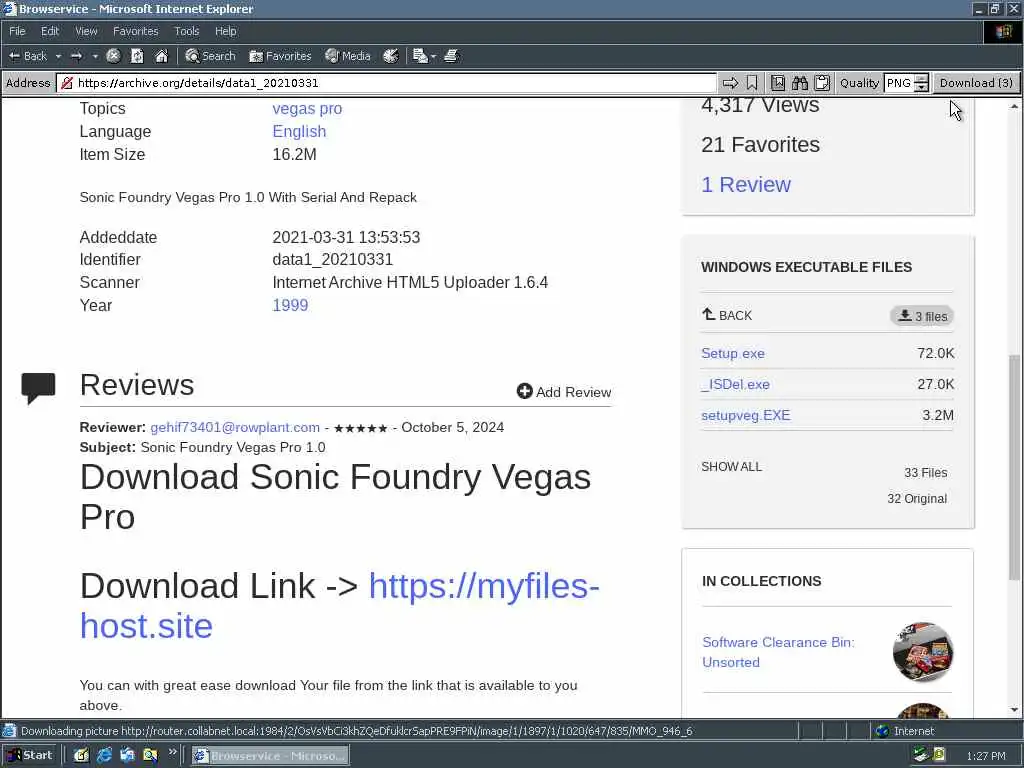Open the Favorites menu
The height and width of the screenshot is (768, 1024).
135,31
